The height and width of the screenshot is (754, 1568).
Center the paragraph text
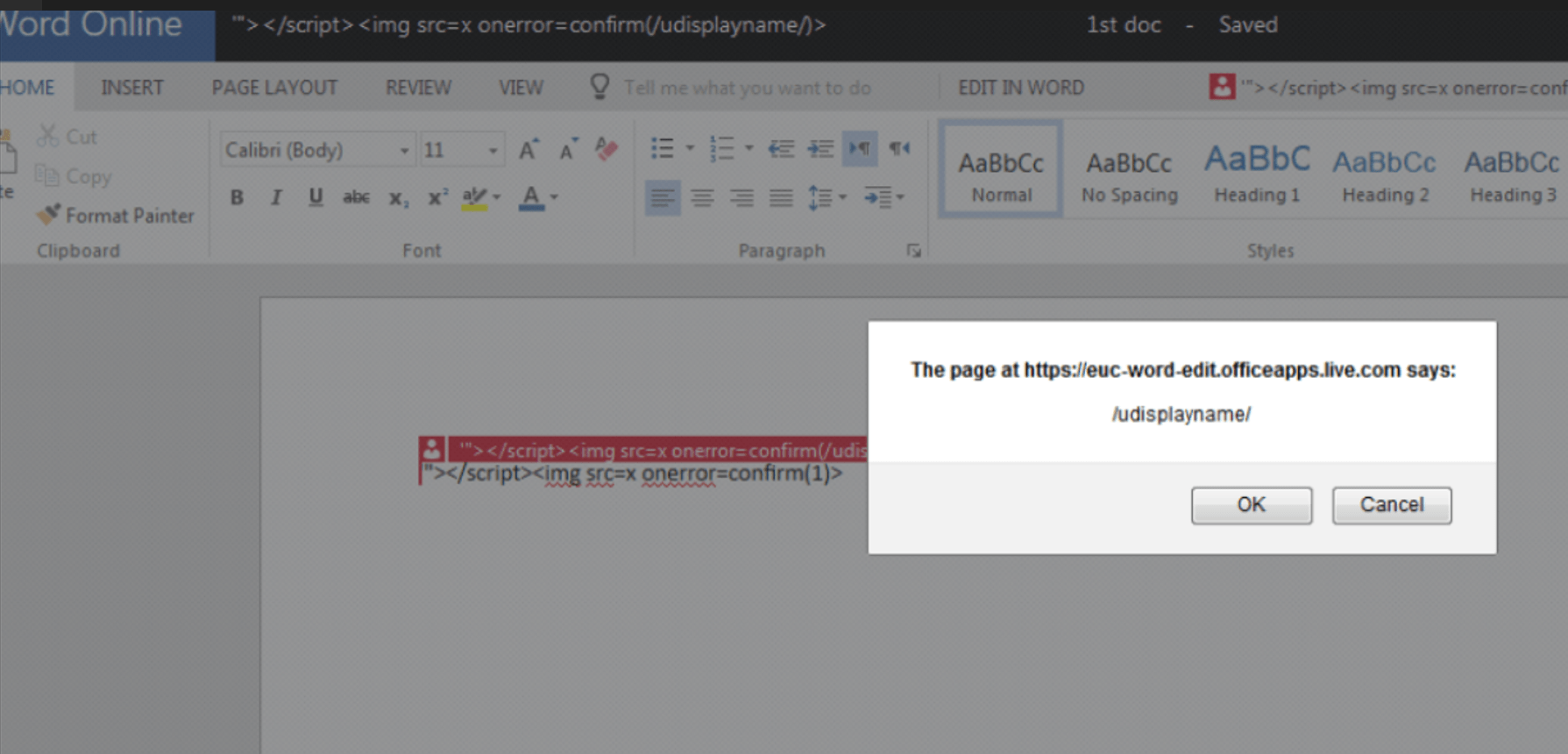coord(702,197)
